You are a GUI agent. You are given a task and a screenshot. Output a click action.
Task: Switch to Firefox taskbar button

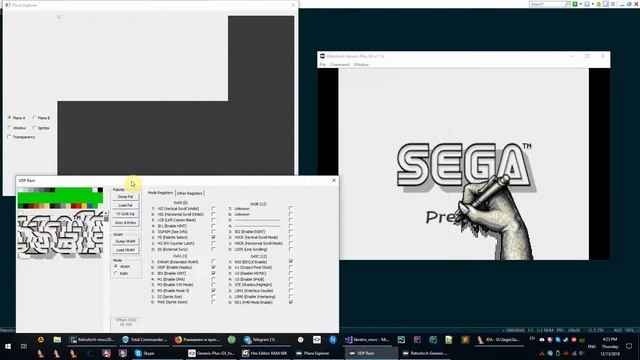[x=197, y=340]
